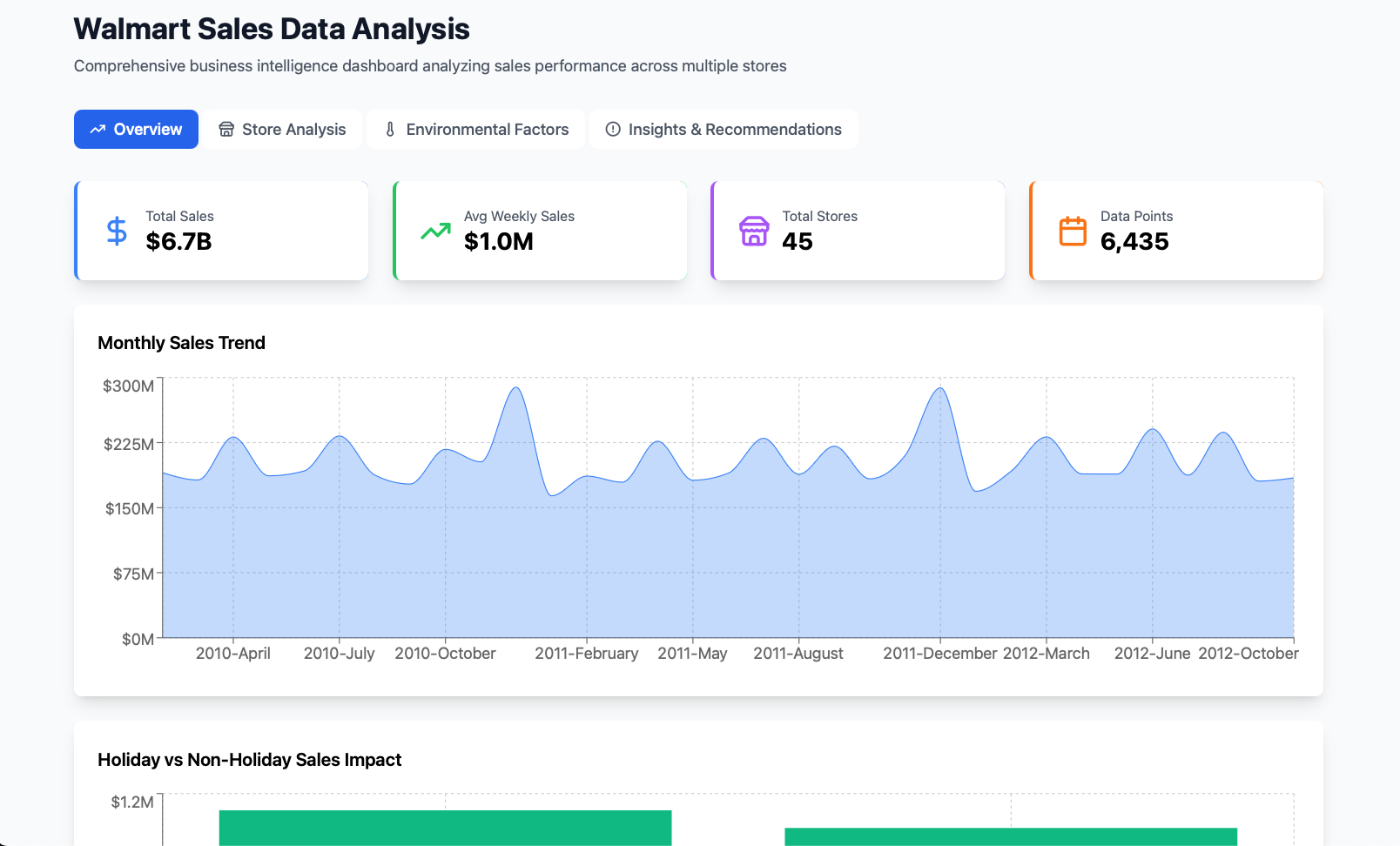Image resolution: width=1400 pixels, height=846 pixels.
Task: Click the 6,435 data points value
Action: tap(1134, 242)
